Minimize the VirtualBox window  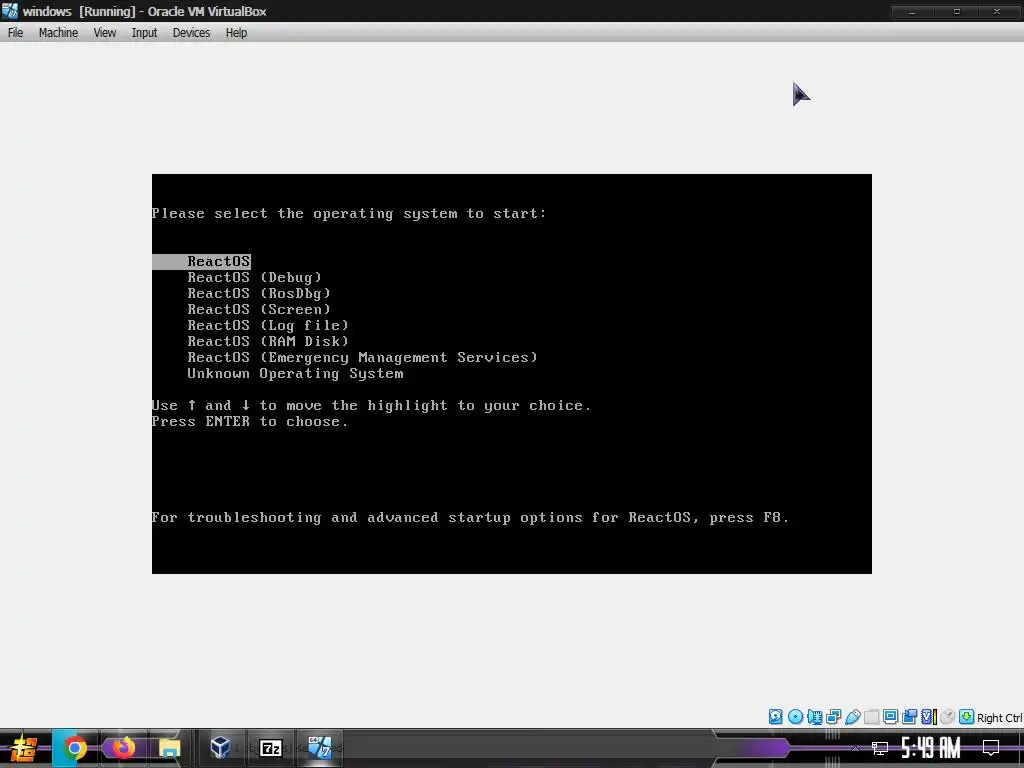tap(912, 11)
